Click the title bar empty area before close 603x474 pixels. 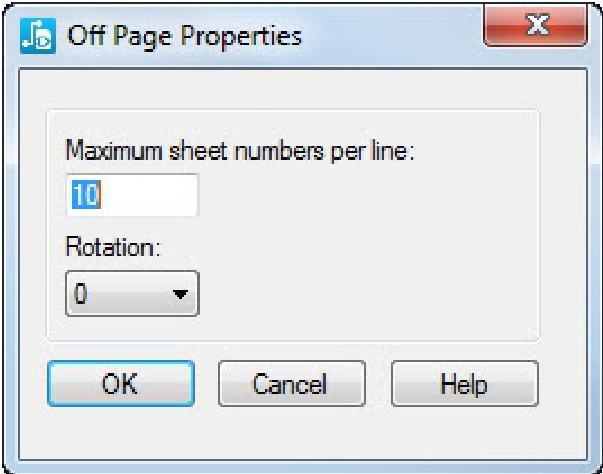click(x=400, y=36)
